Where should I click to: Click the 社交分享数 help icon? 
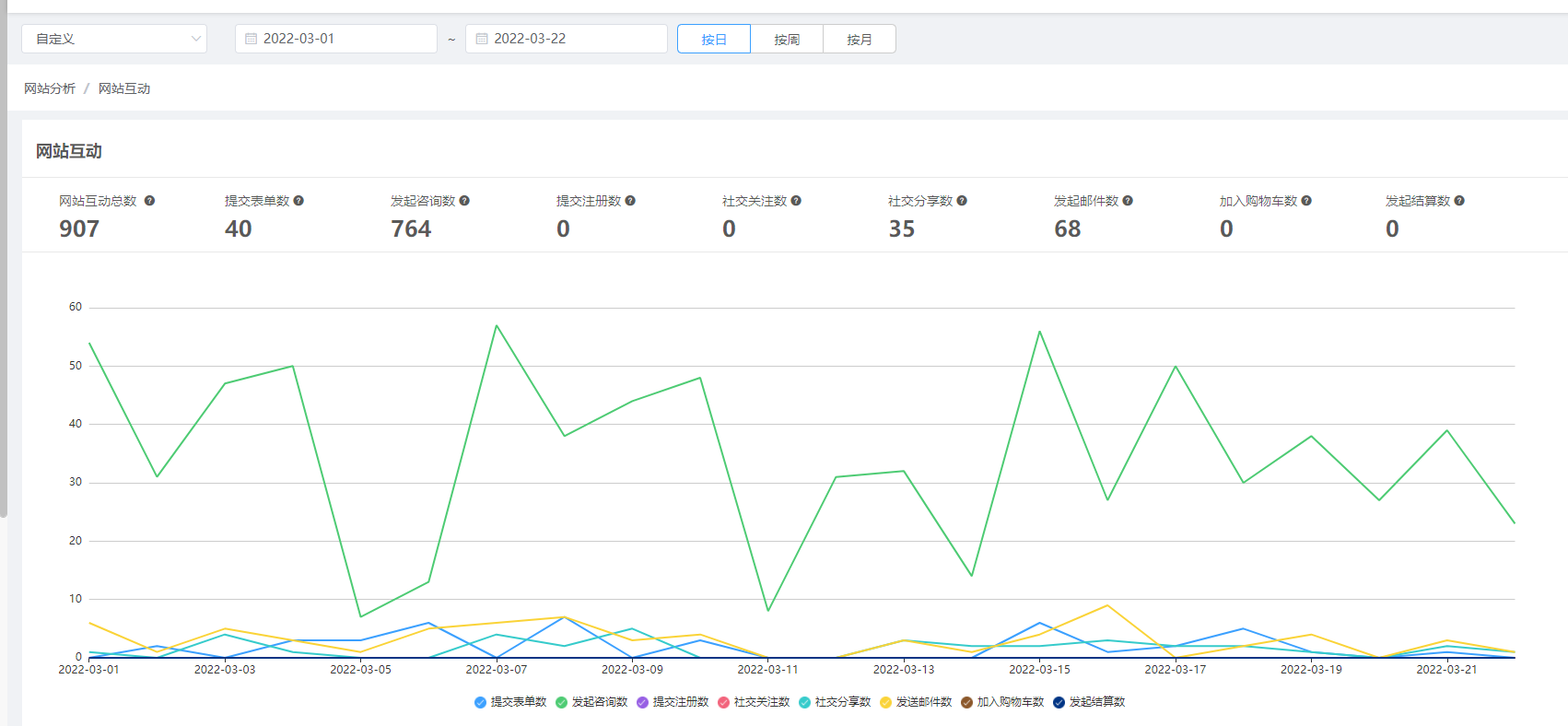pyautogui.click(x=962, y=201)
